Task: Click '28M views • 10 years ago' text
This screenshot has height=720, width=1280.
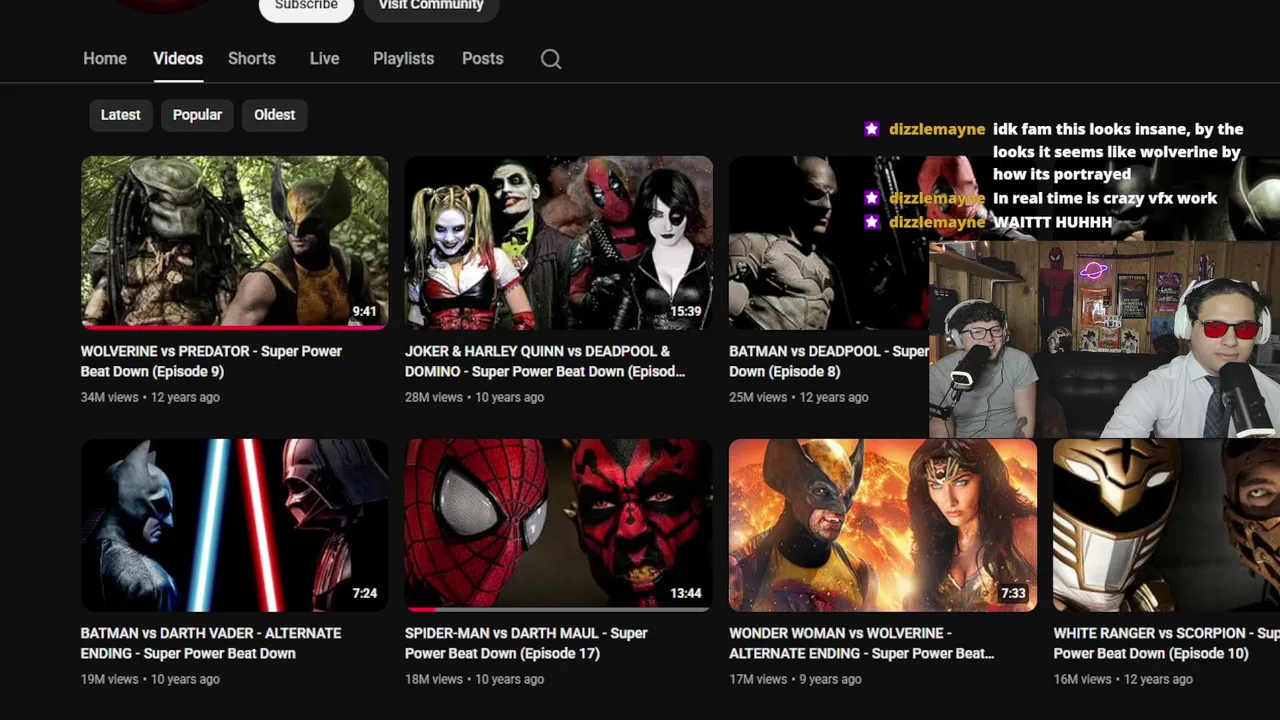Action: coord(474,397)
